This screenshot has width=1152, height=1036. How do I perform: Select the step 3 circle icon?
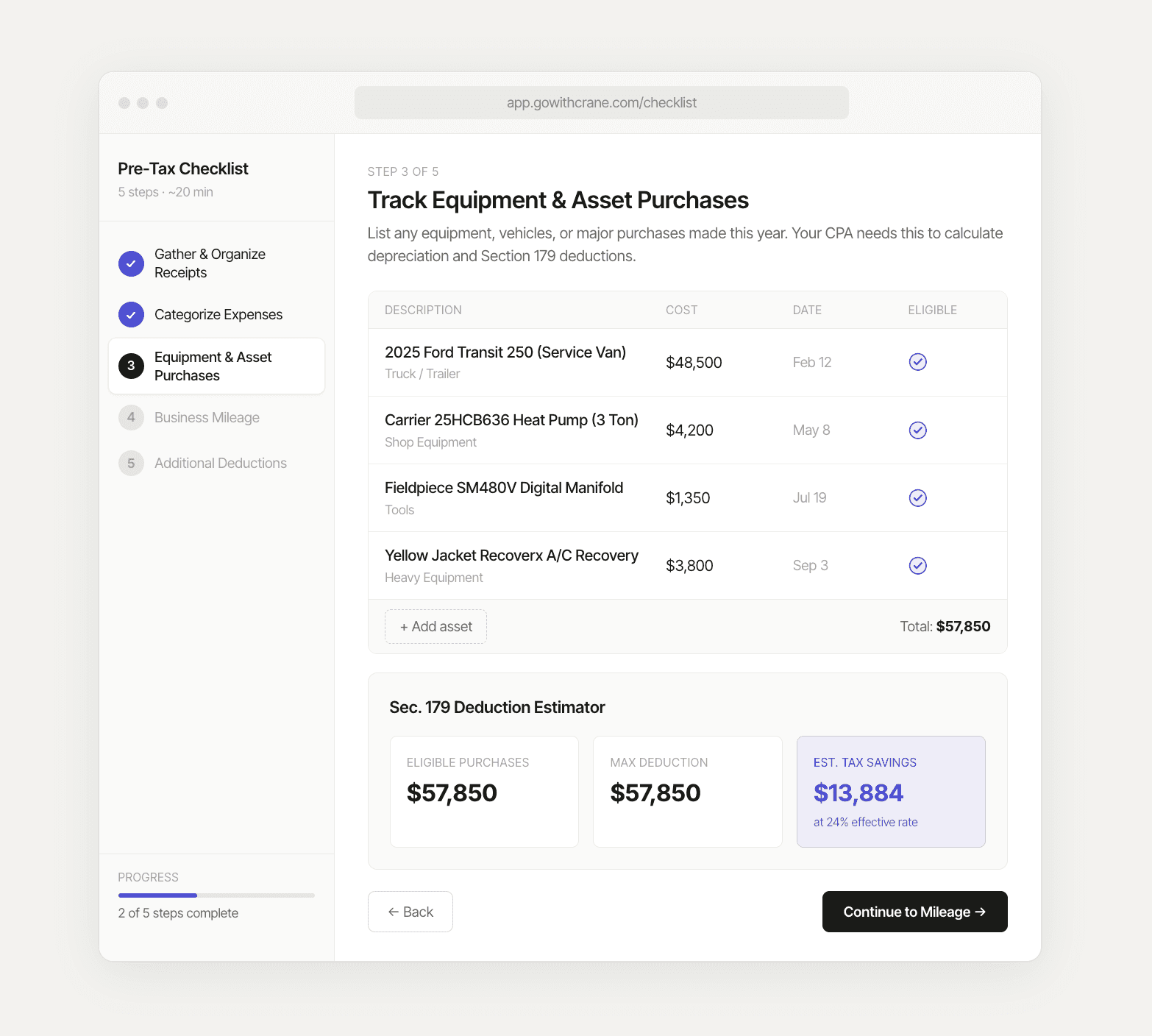coord(131,366)
